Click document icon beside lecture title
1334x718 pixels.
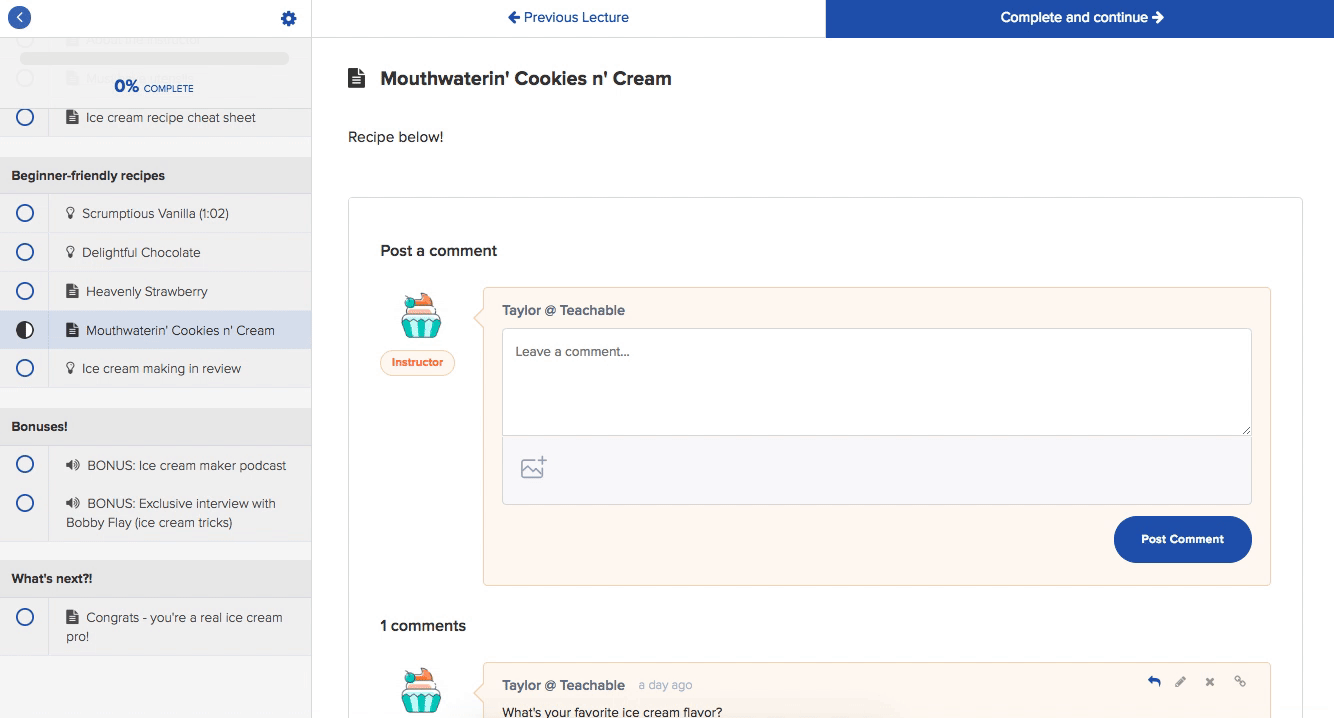[356, 78]
